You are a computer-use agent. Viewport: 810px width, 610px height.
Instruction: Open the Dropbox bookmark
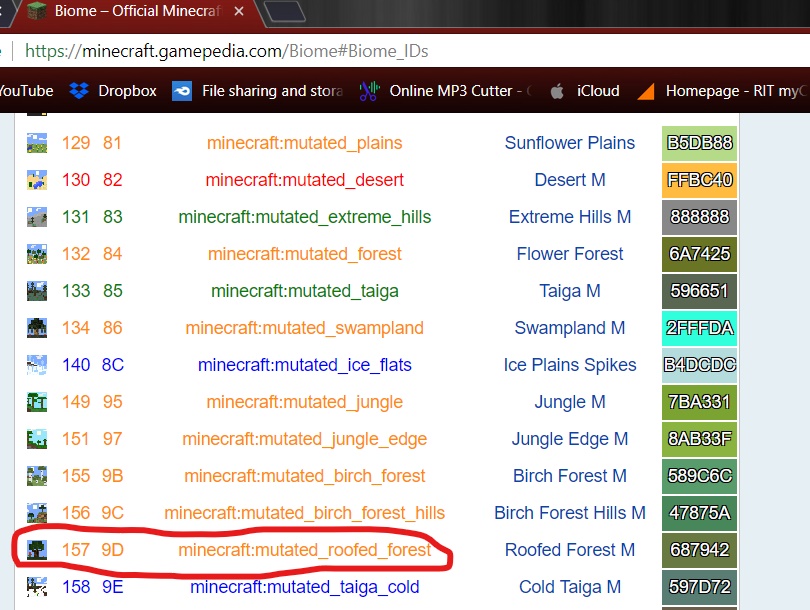[x=113, y=91]
